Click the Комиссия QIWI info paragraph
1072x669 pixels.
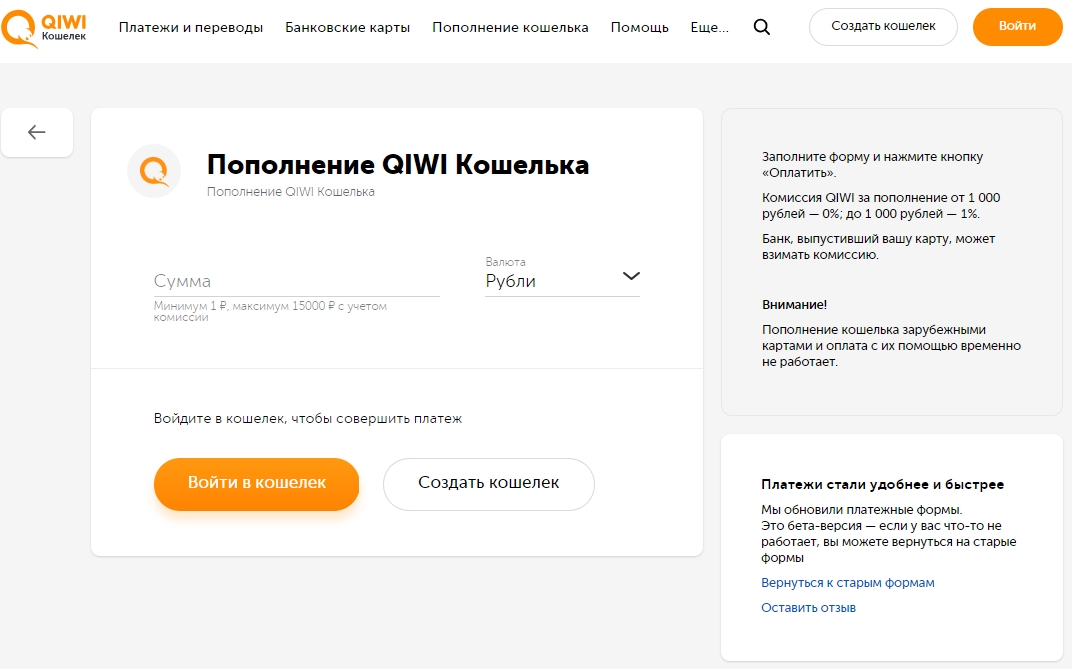[881, 206]
